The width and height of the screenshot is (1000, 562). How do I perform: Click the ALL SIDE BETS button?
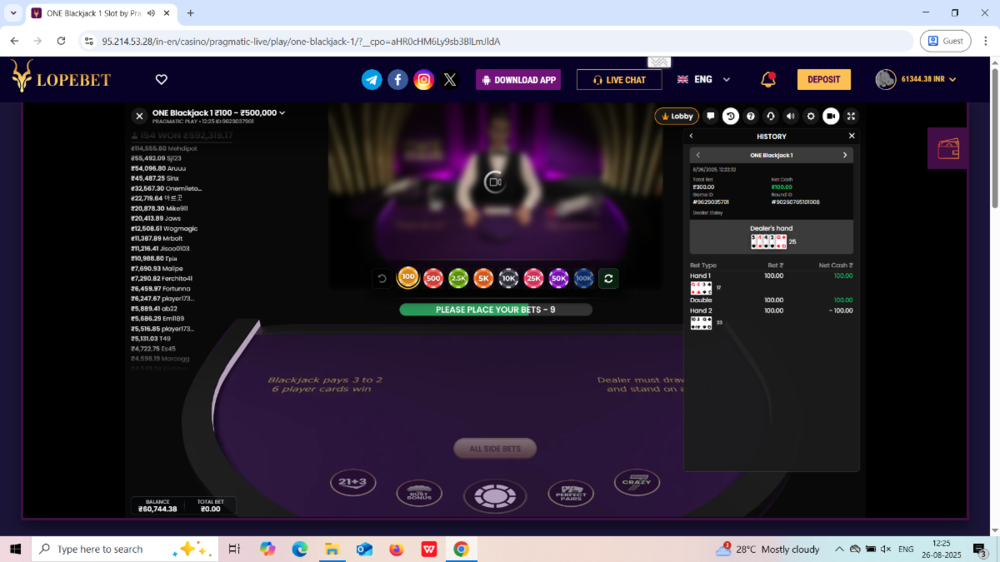click(x=495, y=448)
